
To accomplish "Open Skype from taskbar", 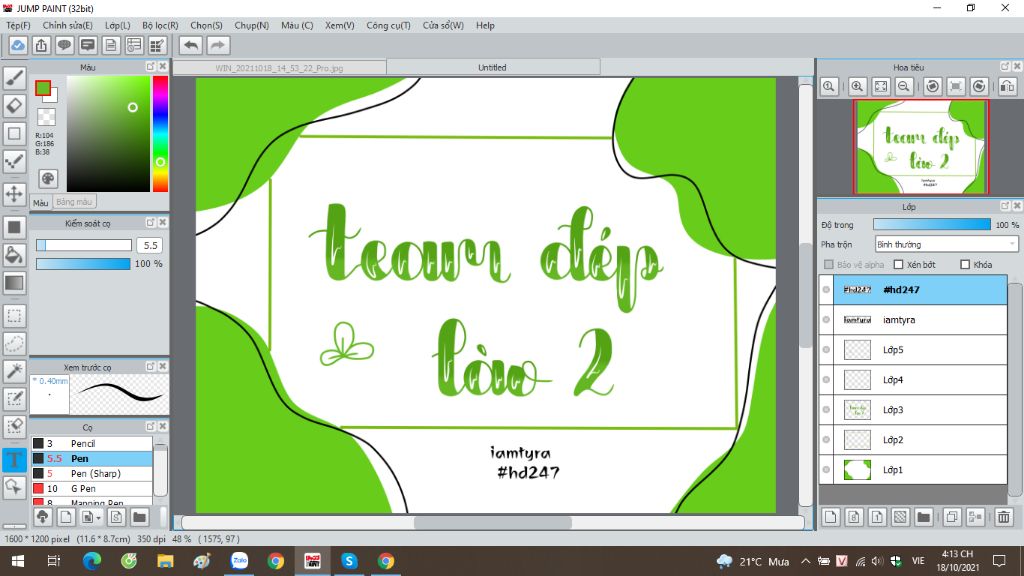I will coord(349,561).
